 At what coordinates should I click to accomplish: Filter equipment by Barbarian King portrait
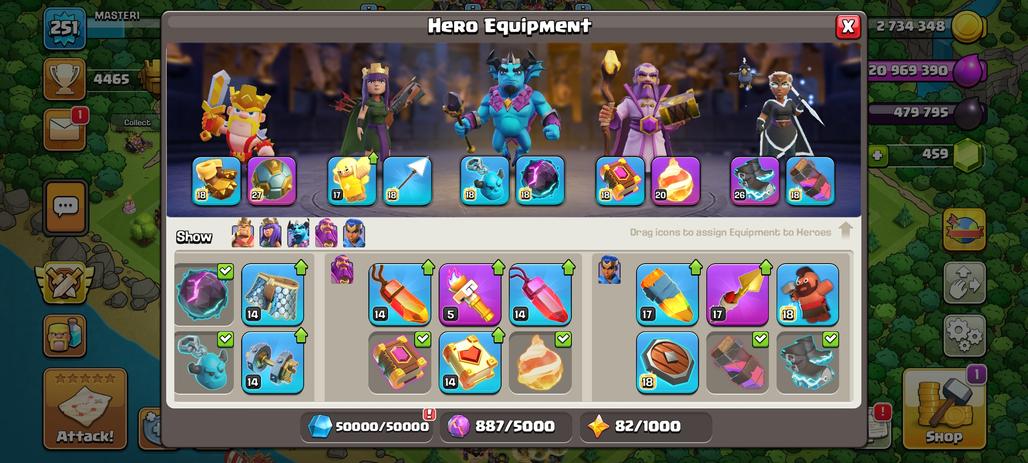click(x=243, y=233)
